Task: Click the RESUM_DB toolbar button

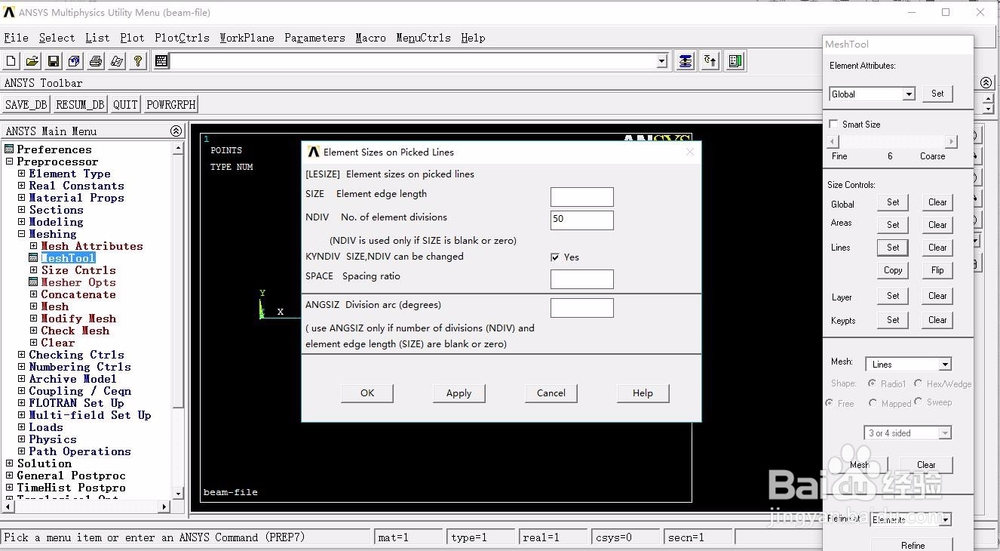Action: click(x=80, y=105)
